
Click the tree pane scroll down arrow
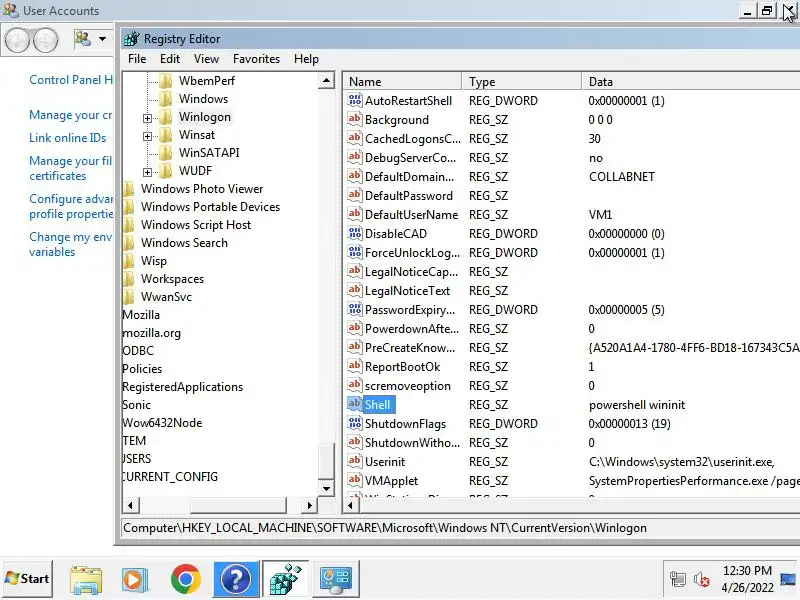[326, 489]
